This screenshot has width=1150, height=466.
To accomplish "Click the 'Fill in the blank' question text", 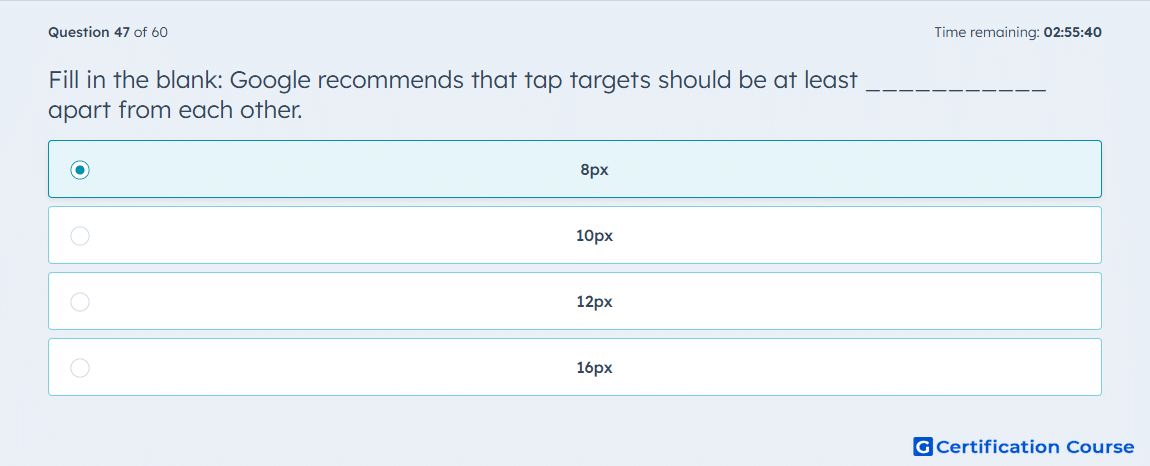I will click(546, 95).
